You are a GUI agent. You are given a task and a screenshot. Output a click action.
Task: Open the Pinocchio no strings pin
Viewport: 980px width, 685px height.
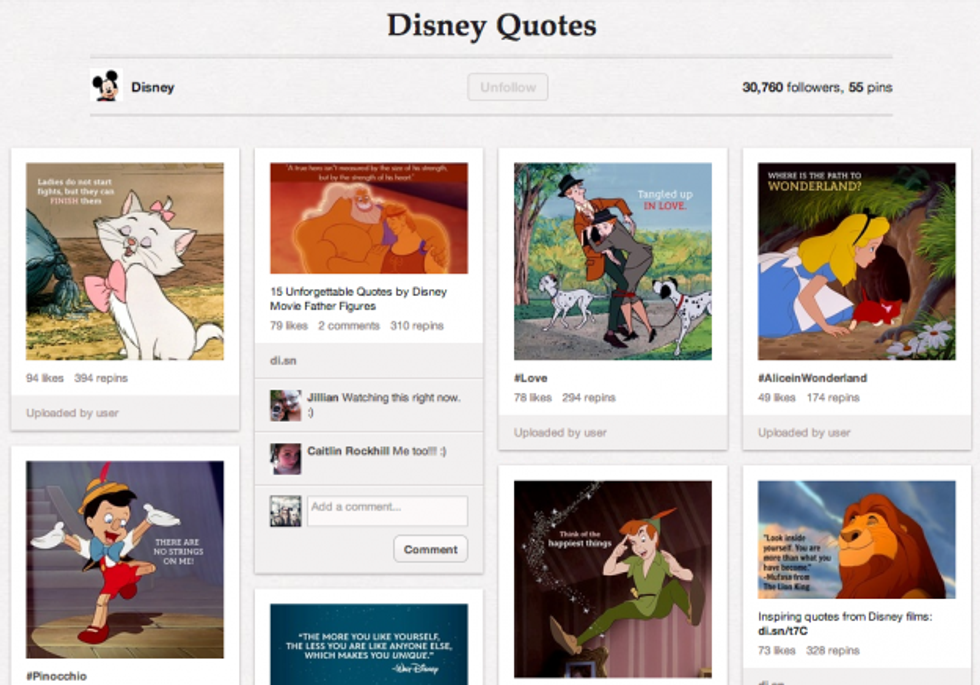[x=125, y=559]
